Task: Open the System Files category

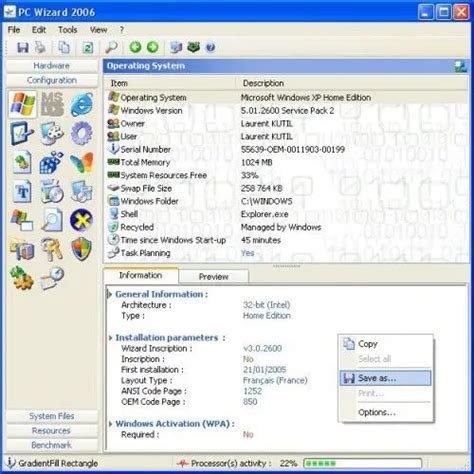Action: (52, 416)
